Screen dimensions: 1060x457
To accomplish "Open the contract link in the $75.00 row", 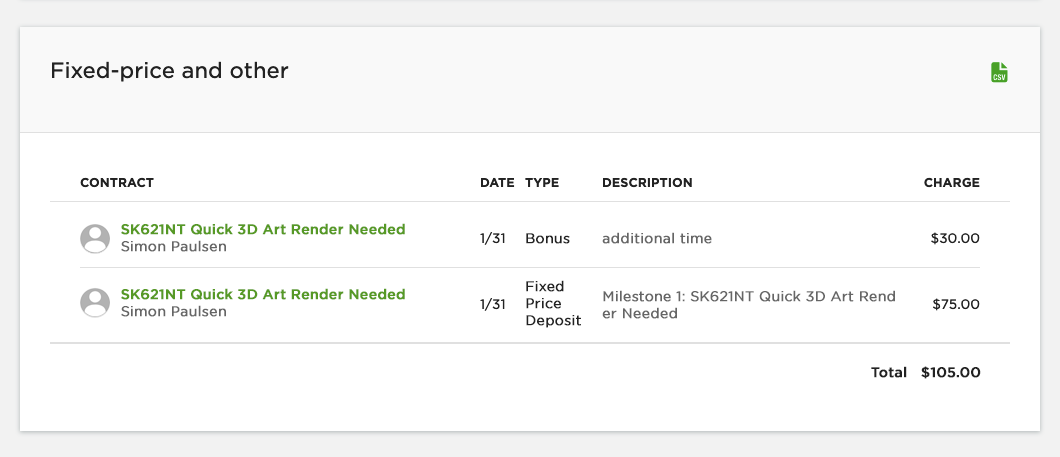I will [x=263, y=294].
